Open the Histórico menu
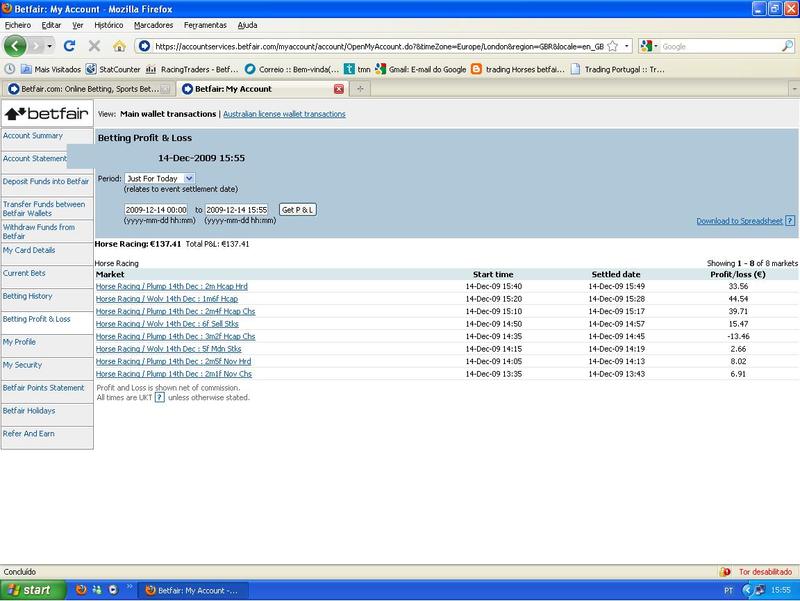This screenshot has width=800, height=601. (x=109, y=25)
